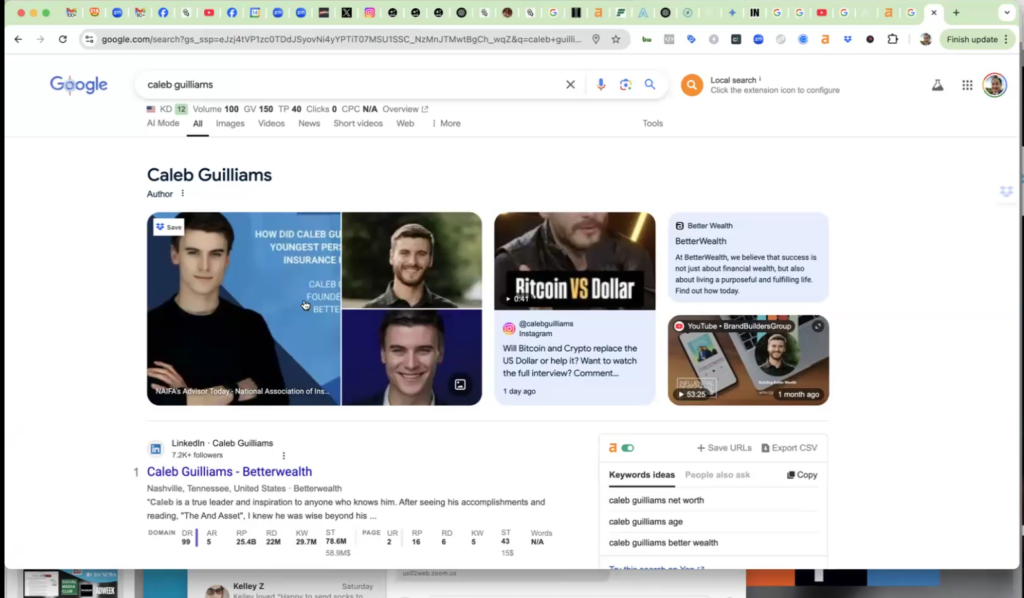
Task: Close the active browser tab
Action: (x=934, y=12)
